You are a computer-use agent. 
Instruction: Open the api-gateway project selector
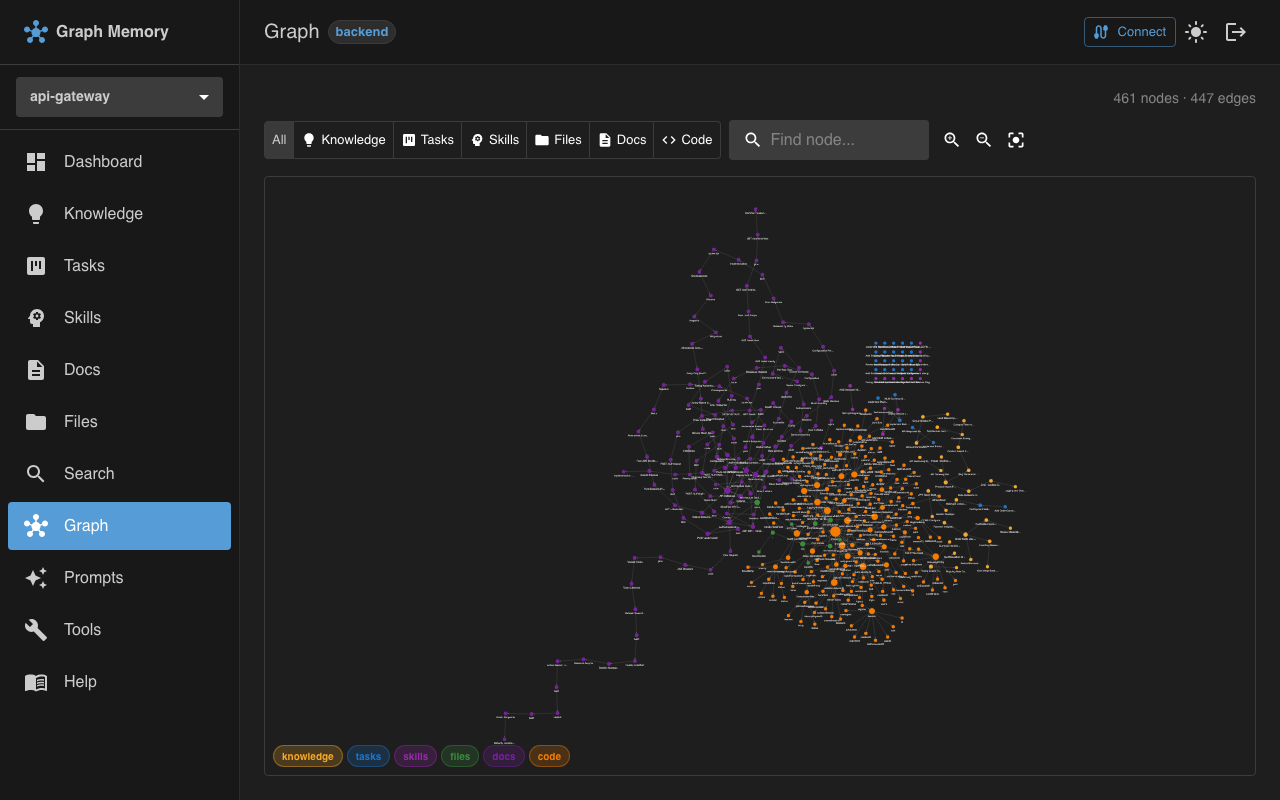119,96
